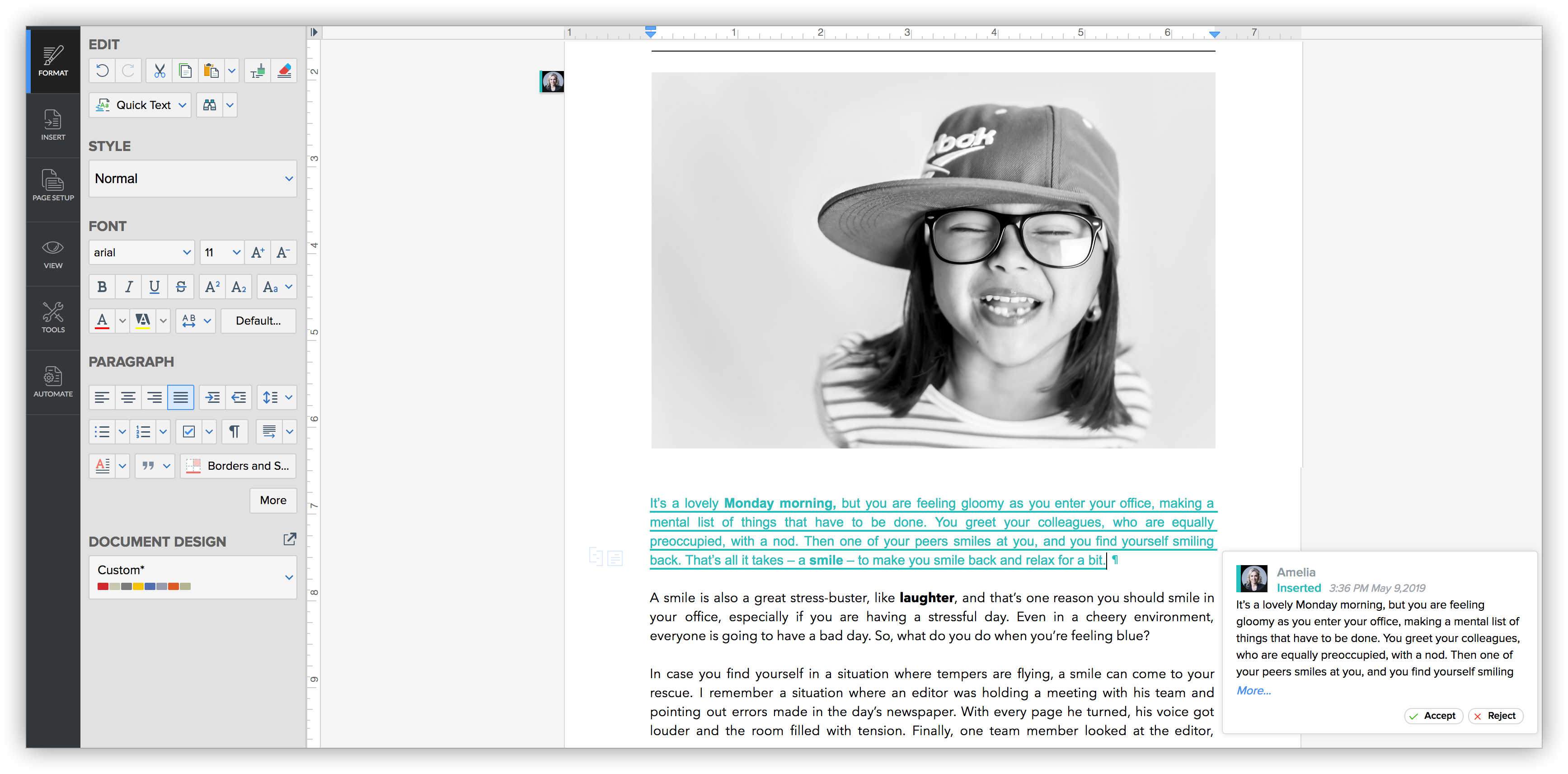1568x774 pixels.
Task: Click the font color red swatch button
Action: click(102, 321)
